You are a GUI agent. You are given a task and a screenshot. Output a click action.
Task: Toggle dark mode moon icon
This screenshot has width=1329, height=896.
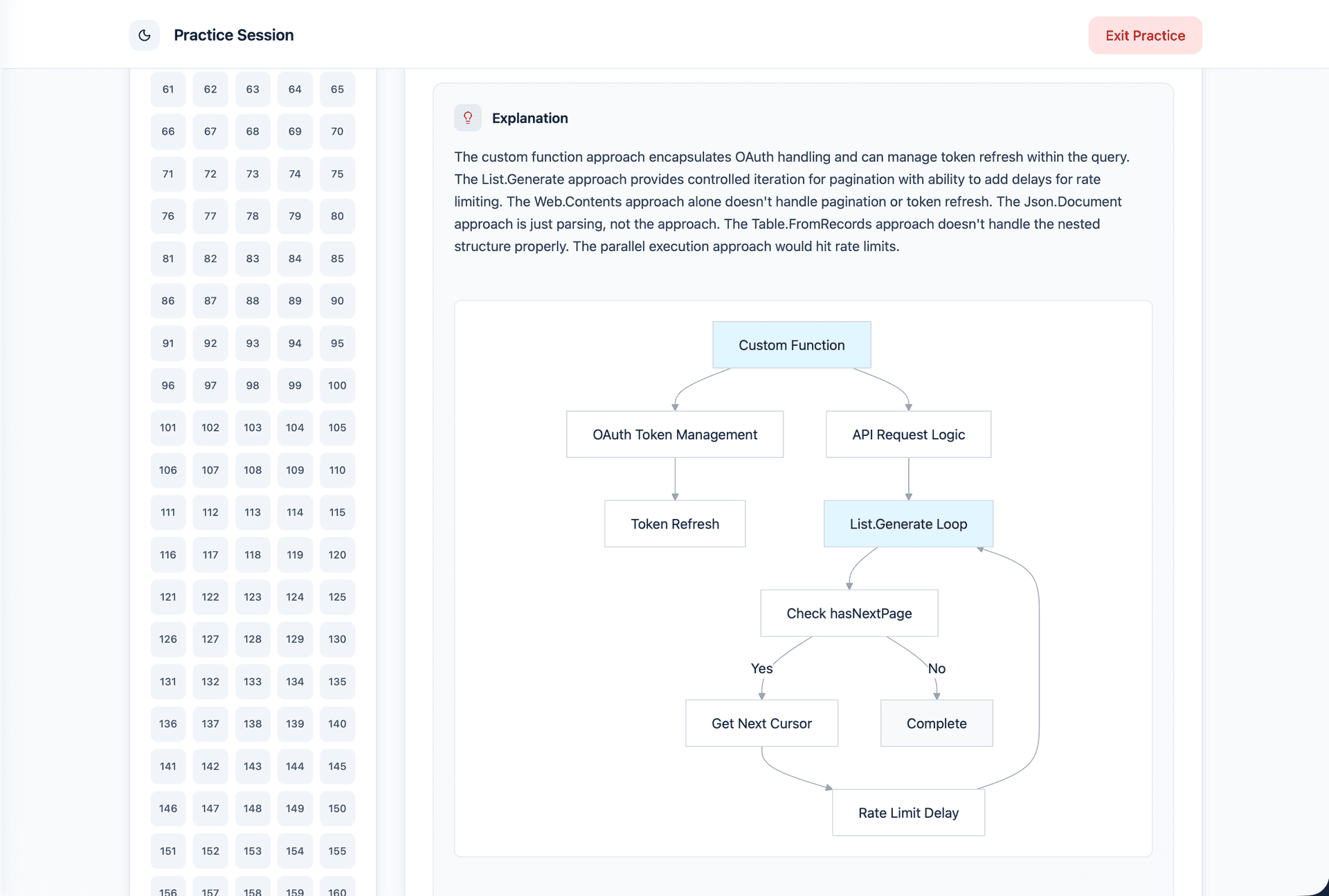click(145, 35)
